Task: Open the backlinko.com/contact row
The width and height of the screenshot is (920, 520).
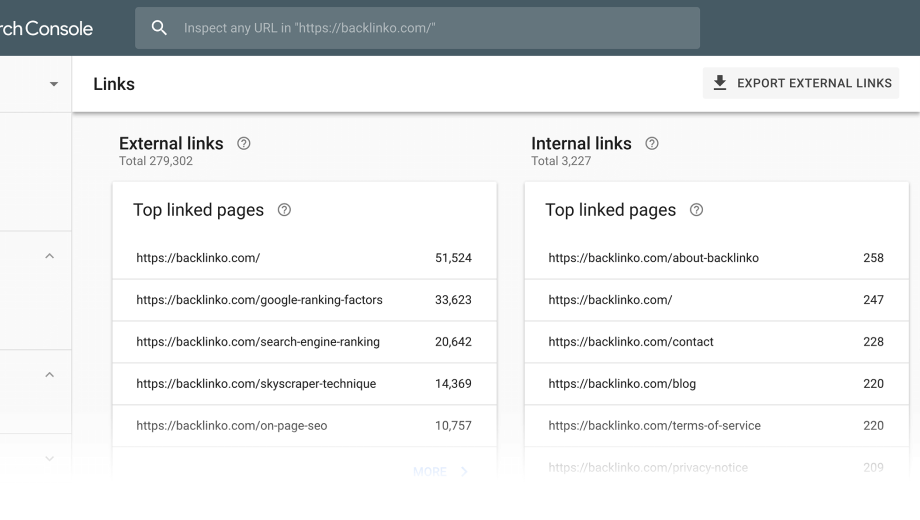Action: tap(716, 342)
